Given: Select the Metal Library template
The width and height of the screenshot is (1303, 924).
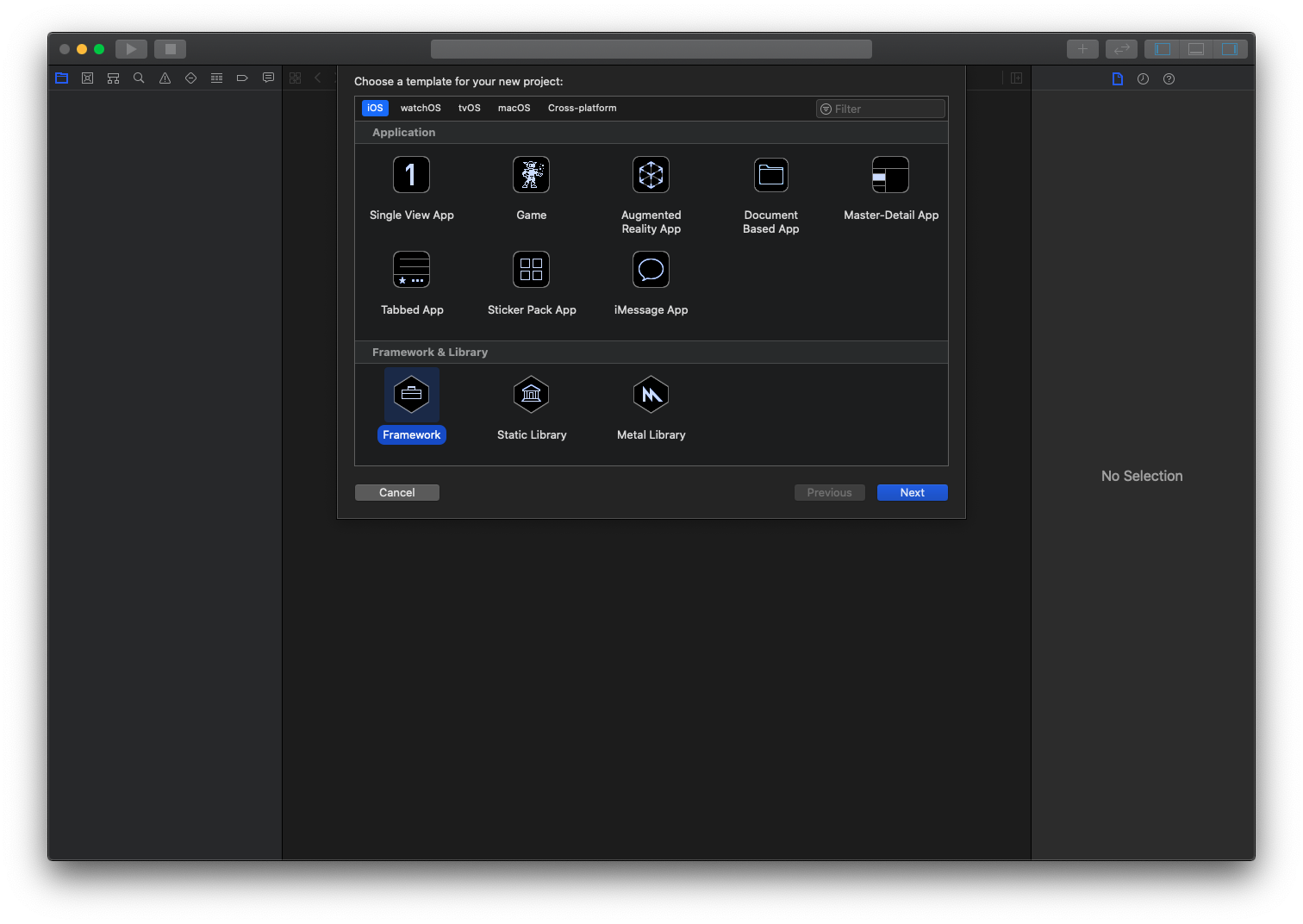Looking at the screenshot, I should [x=651, y=395].
